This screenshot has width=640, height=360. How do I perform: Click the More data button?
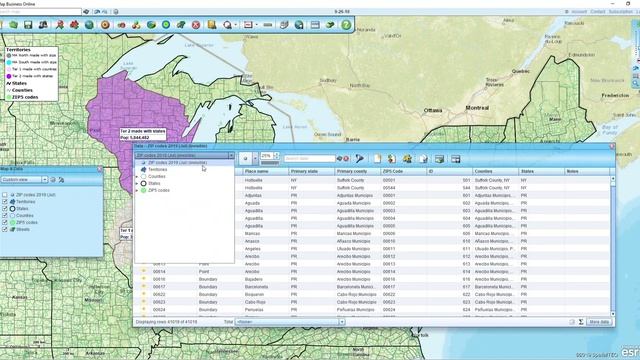tap(599, 322)
